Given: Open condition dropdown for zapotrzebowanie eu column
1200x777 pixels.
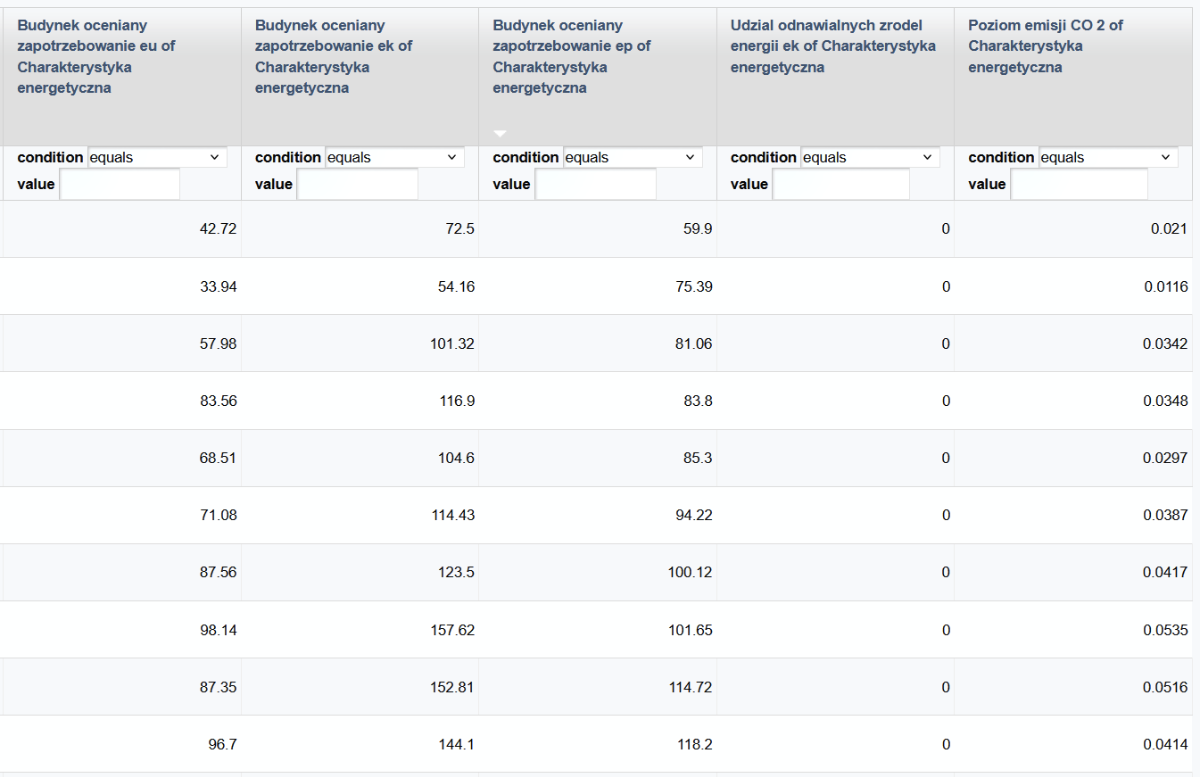Looking at the screenshot, I should pos(158,157).
